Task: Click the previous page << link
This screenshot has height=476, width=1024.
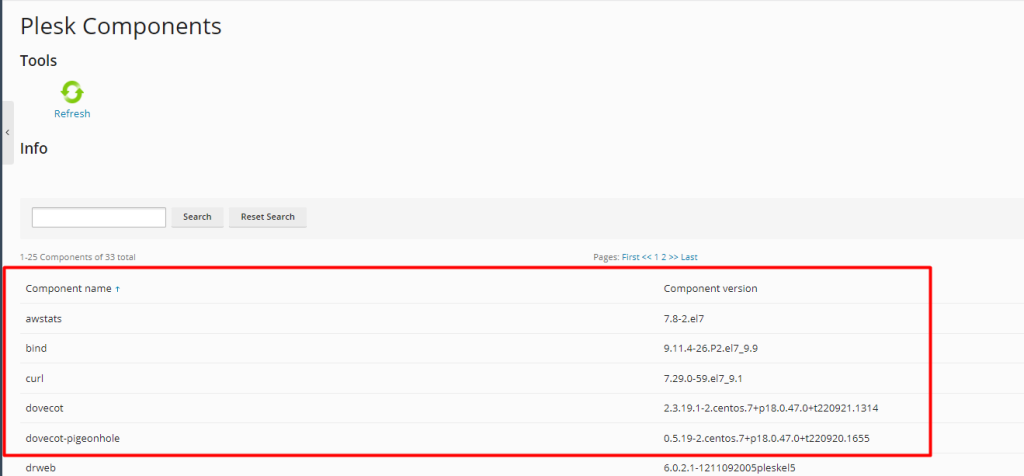Action: tap(647, 257)
